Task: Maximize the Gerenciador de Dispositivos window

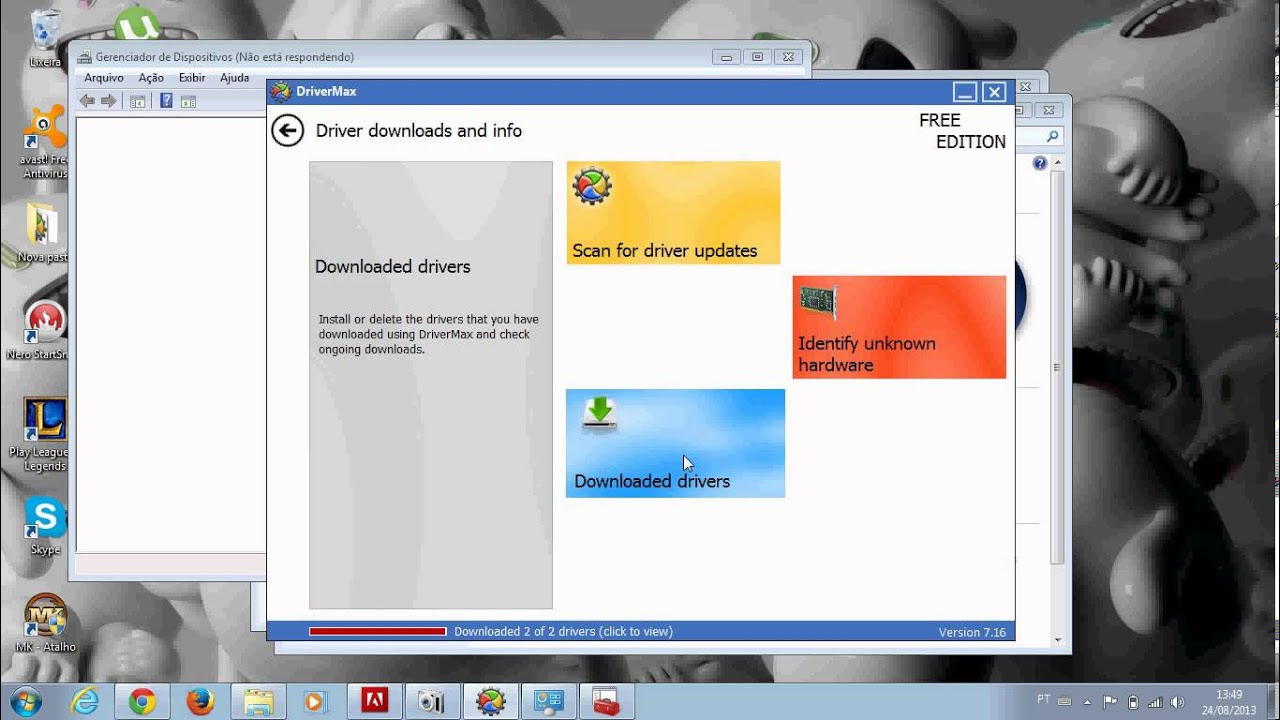Action: (757, 57)
